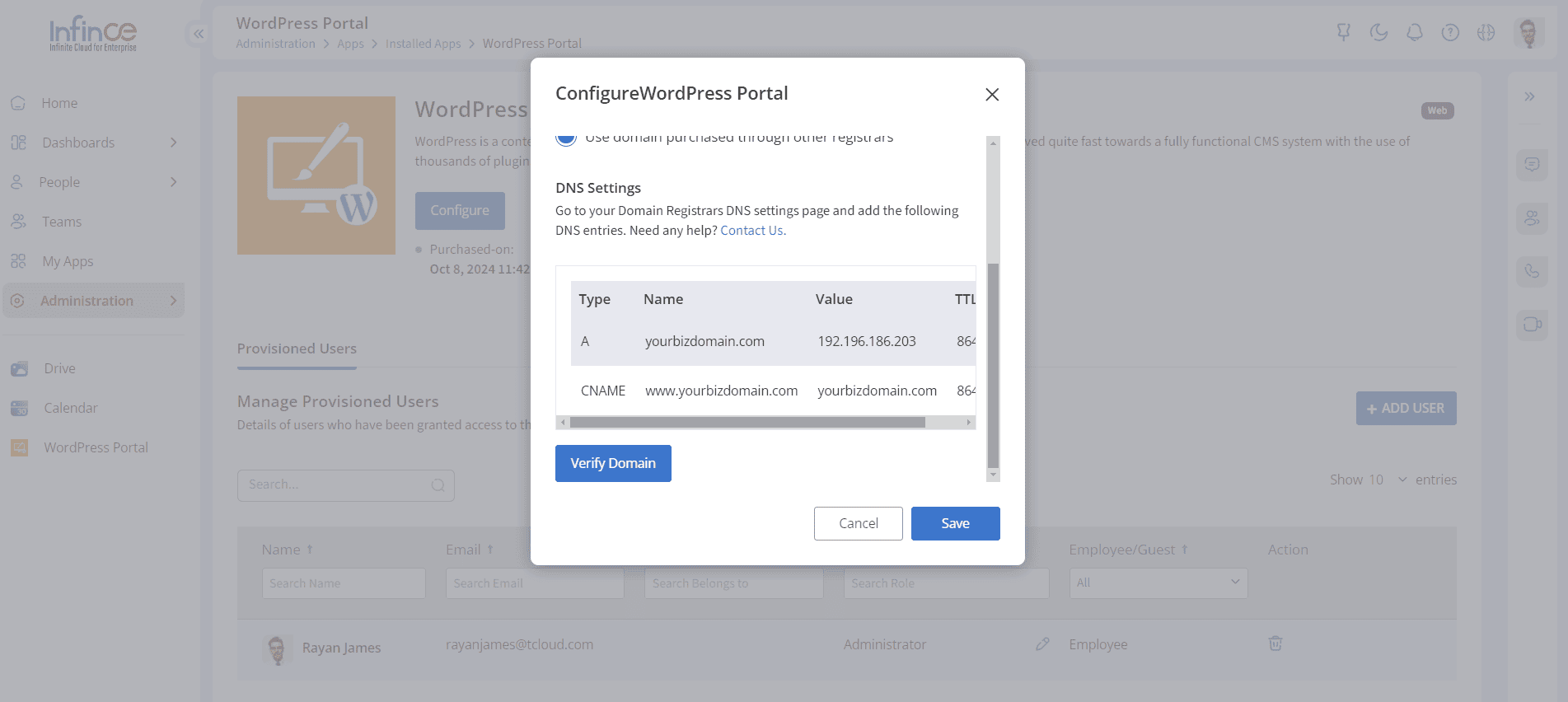The width and height of the screenshot is (1568, 702).
Task: Switch to the Provisioned Users tab
Action: [297, 349]
